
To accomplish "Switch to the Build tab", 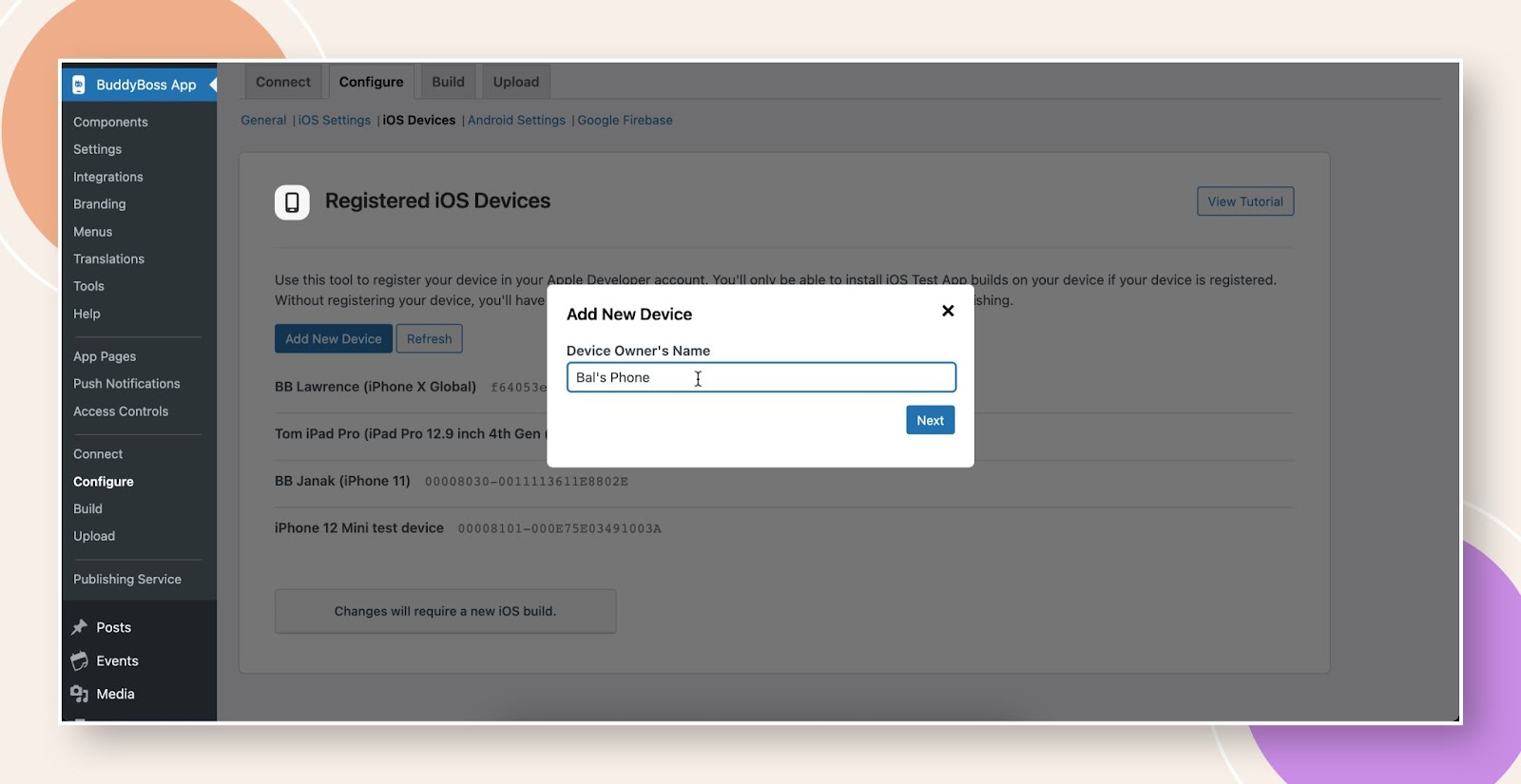I will 449,82.
